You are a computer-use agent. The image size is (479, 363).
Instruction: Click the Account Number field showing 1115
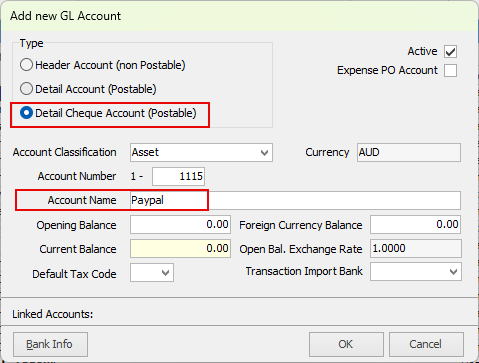pyautogui.click(x=179, y=176)
